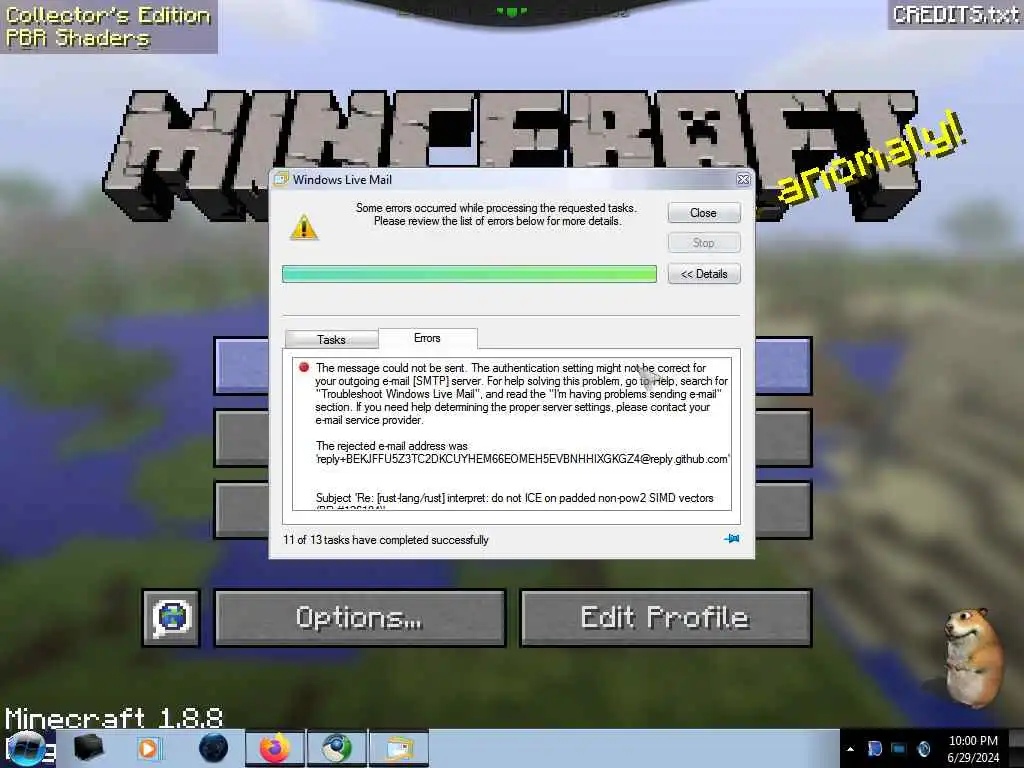Open CREDITS.txt in the corner
1024x768 pixels.
pyautogui.click(x=955, y=14)
